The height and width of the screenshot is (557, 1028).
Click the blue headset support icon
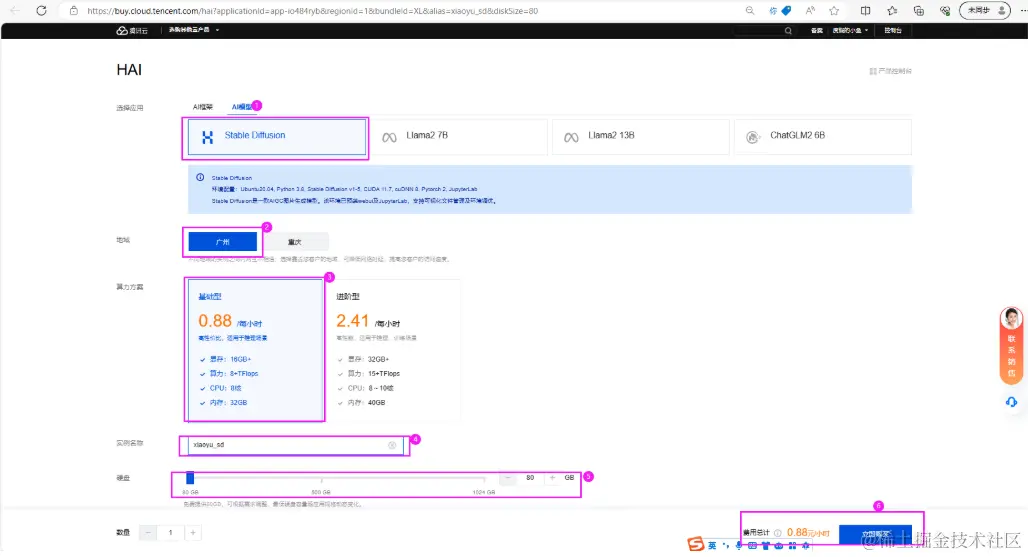point(1012,402)
